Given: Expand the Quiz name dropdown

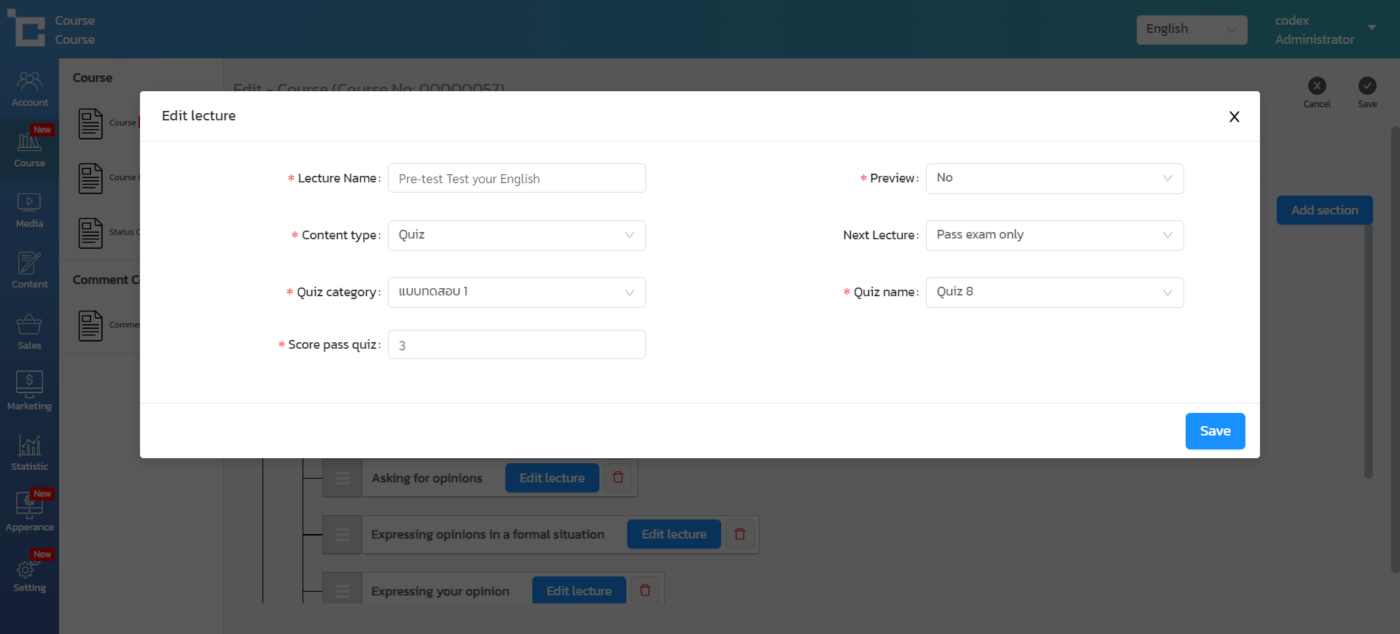Looking at the screenshot, I should pos(1054,292).
